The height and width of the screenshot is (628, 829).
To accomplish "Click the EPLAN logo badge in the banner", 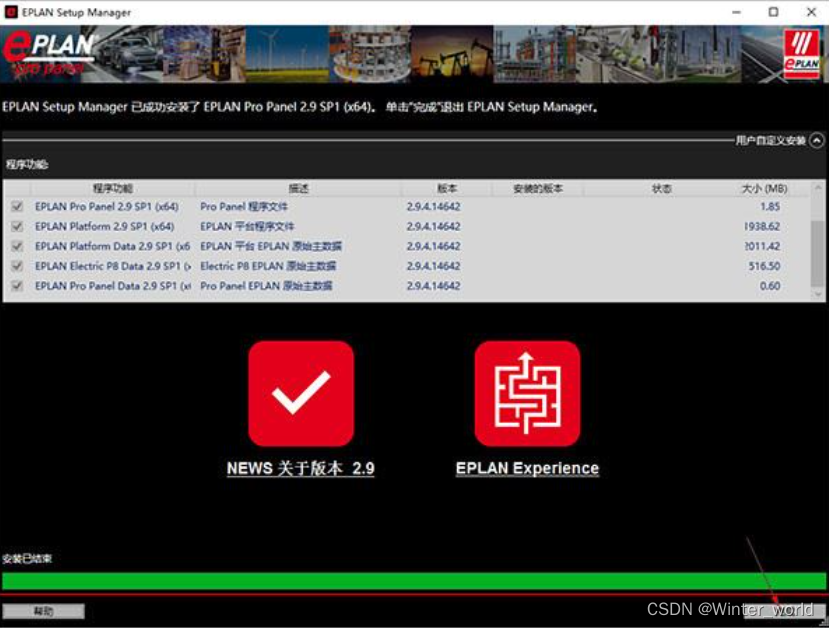I will tap(802, 54).
